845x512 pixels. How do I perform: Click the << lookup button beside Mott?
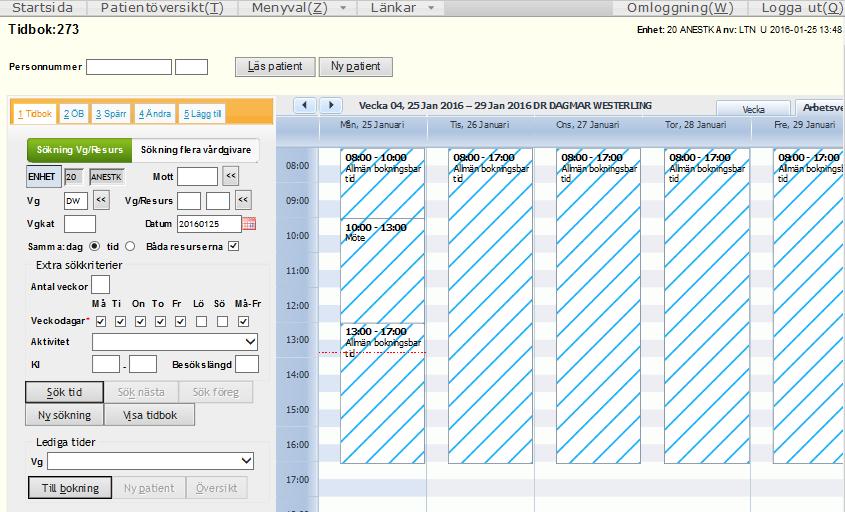click(231, 176)
